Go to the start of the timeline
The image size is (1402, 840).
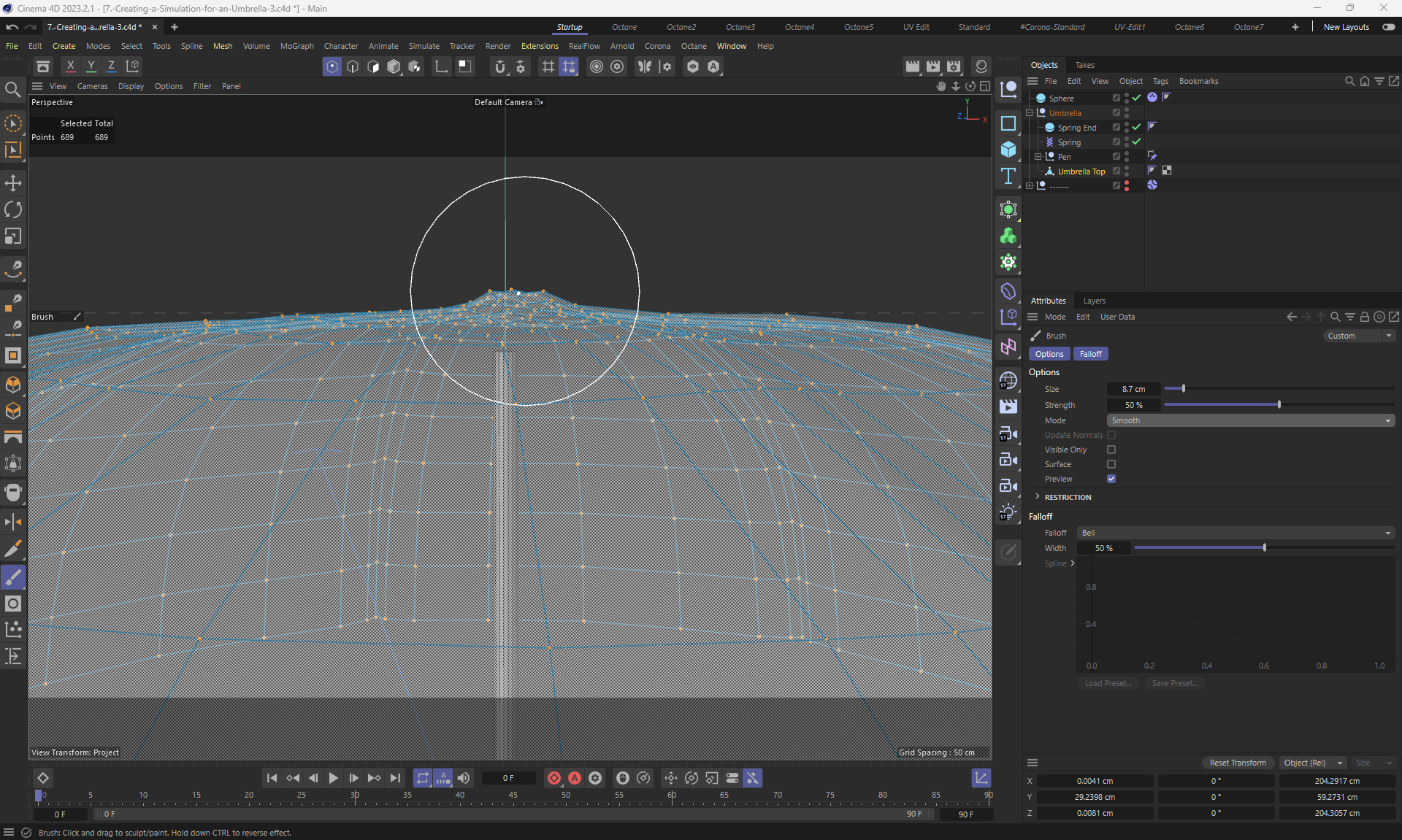(272, 778)
